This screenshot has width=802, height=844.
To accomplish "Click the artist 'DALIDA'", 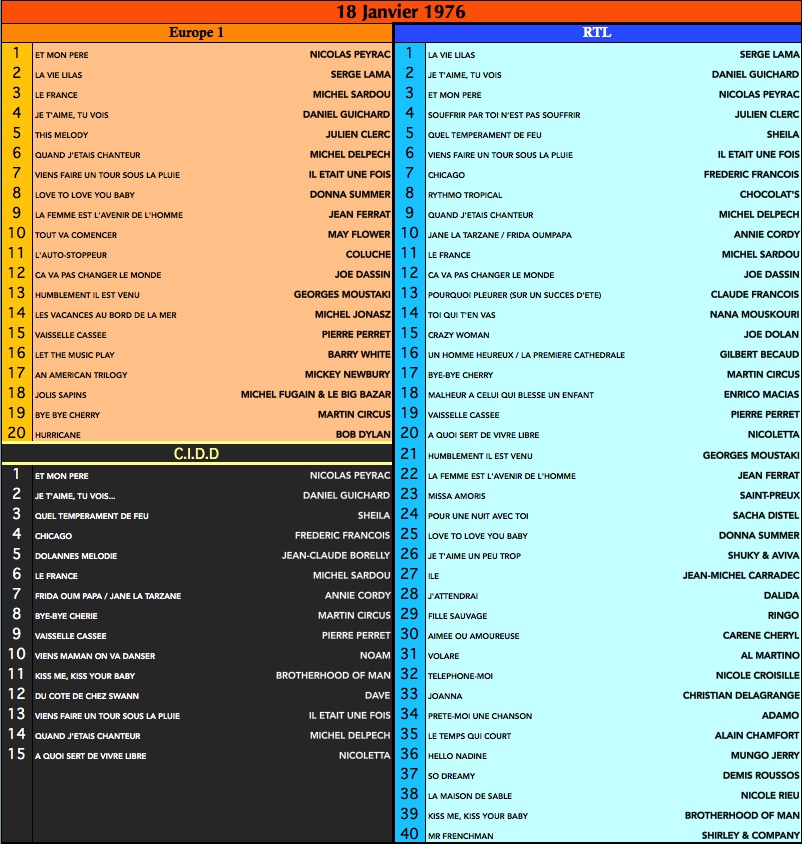I will [x=782, y=595].
